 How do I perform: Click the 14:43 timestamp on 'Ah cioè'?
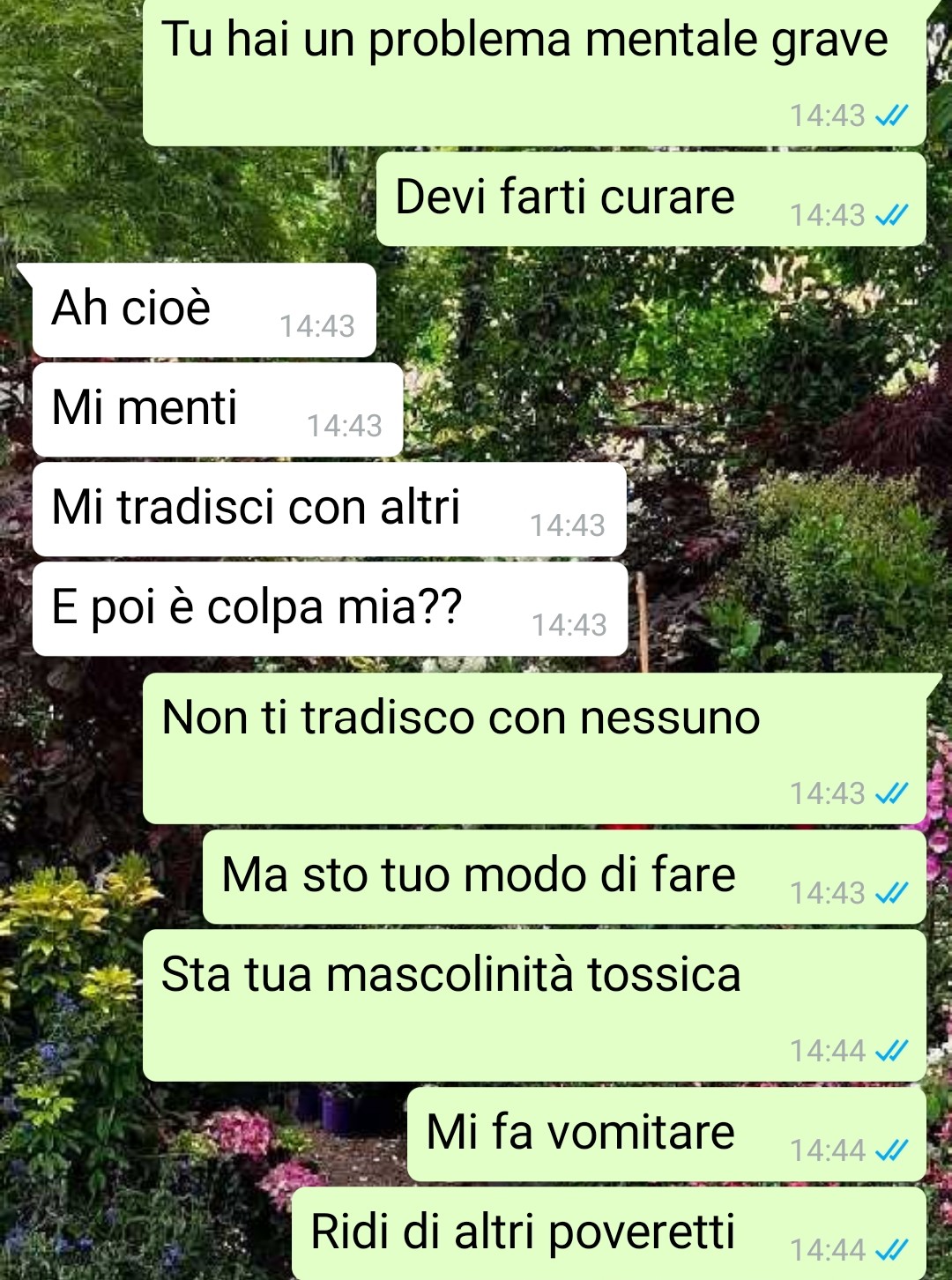click(x=317, y=326)
